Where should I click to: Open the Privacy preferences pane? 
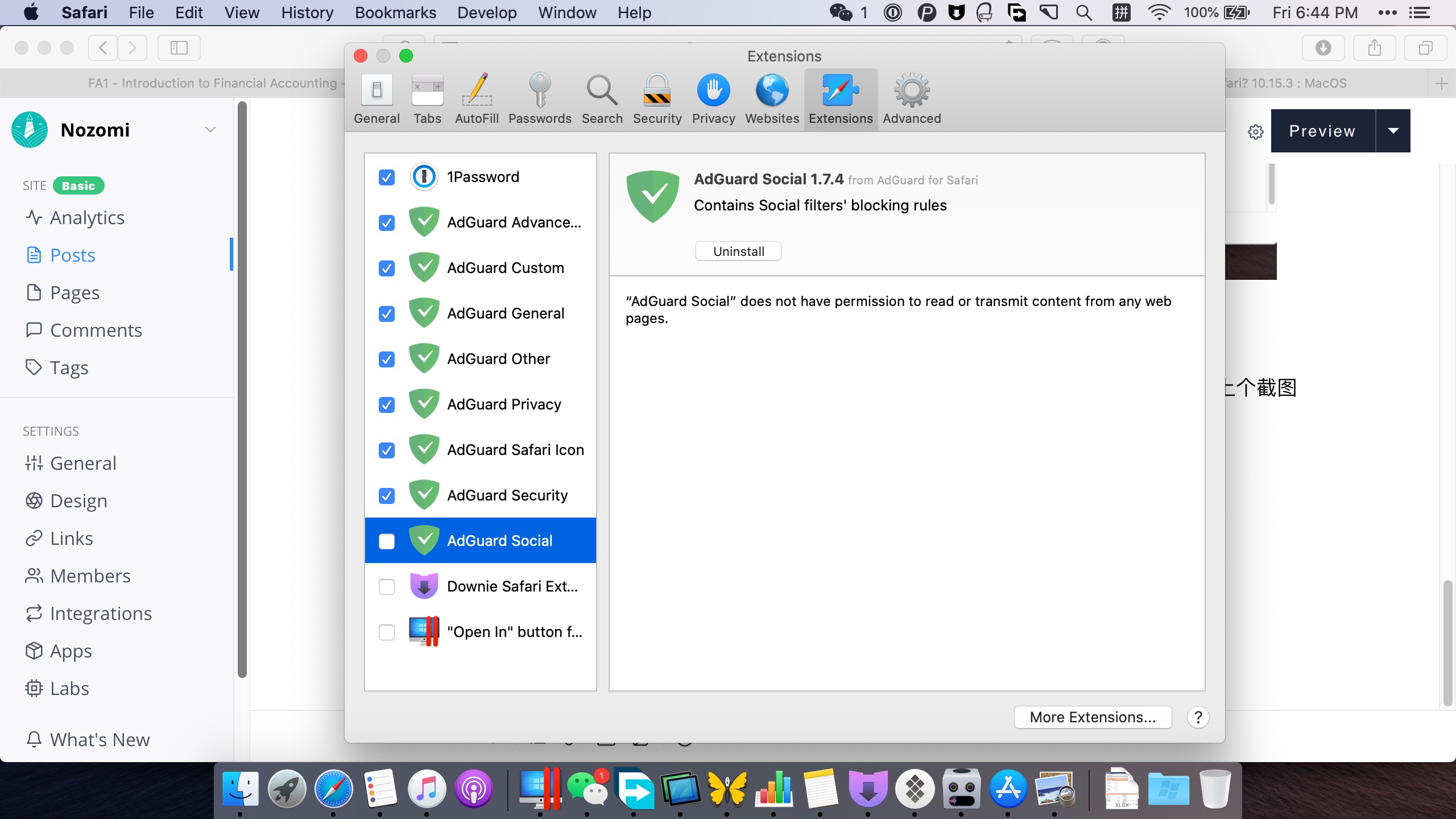pyautogui.click(x=713, y=99)
